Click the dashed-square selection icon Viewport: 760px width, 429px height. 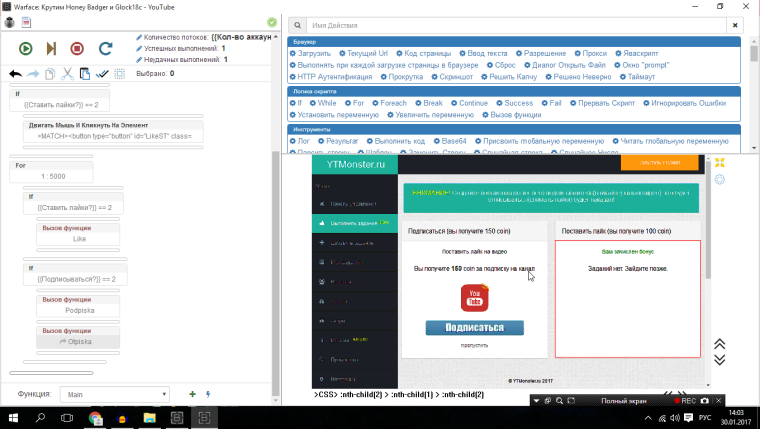[x=120, y=74]
